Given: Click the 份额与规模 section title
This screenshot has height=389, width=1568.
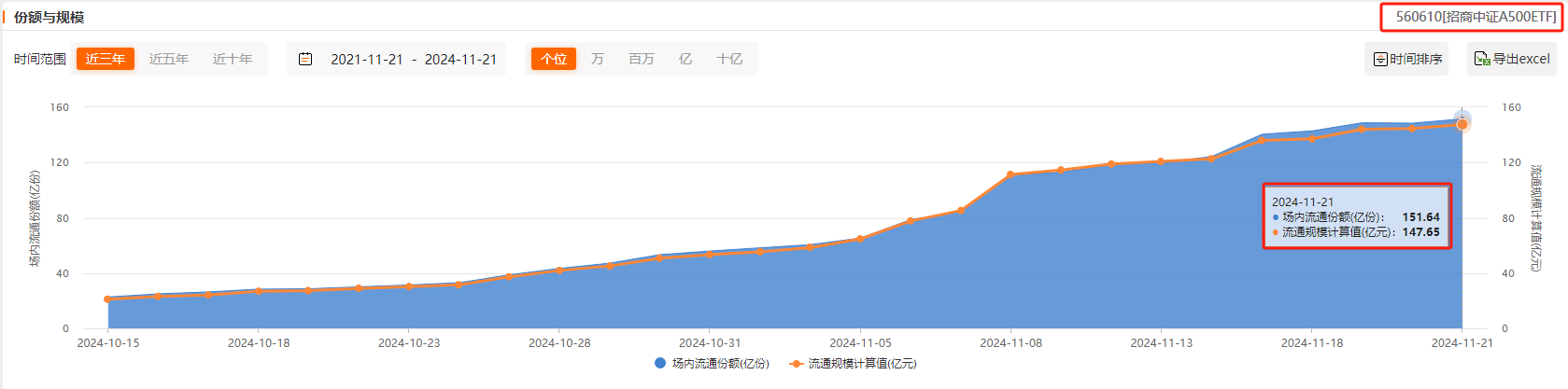Looking at the screenshot, I should pyautogui.click(x=49, y=18).
